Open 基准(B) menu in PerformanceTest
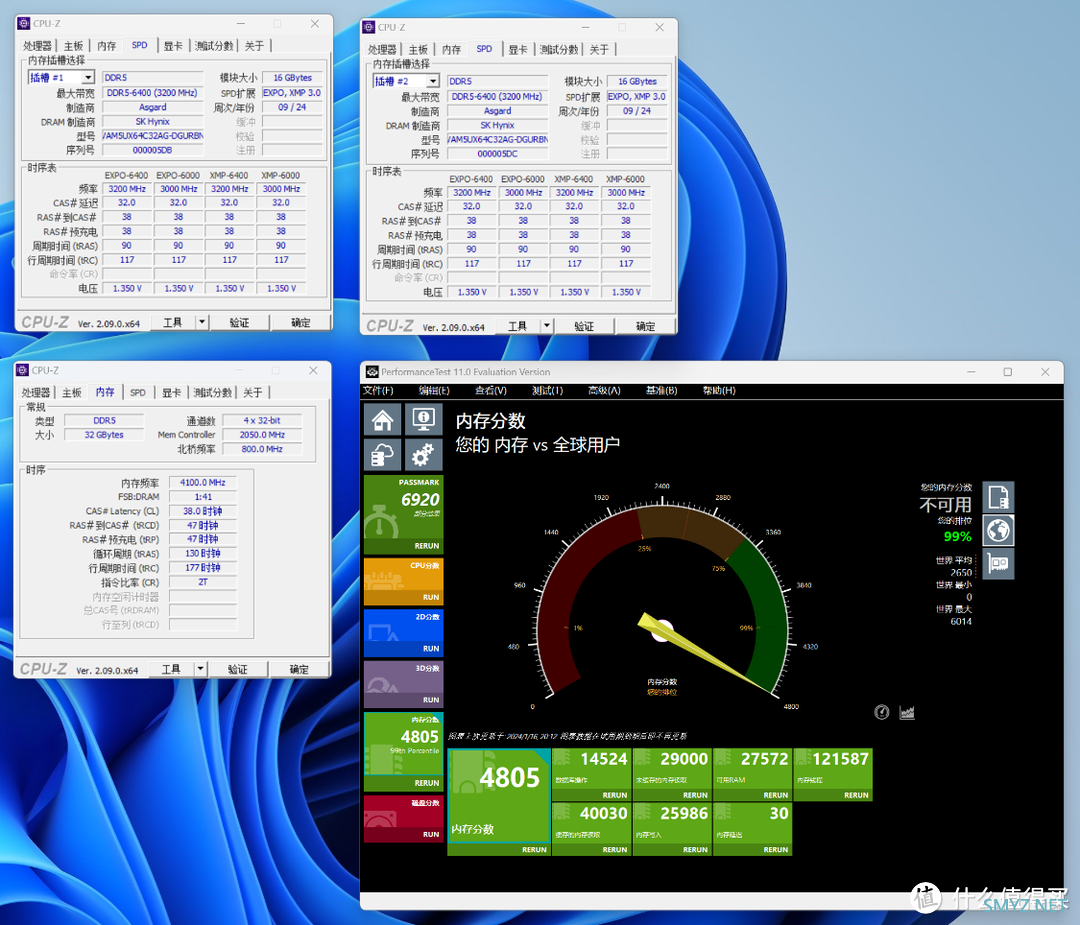The width and height of the screenshot is (1080, 925). tap(661, 391)
